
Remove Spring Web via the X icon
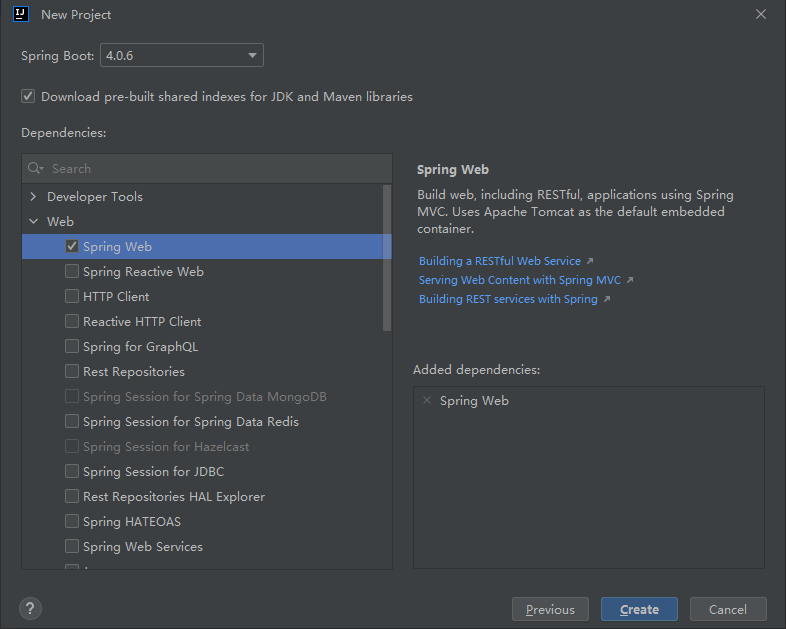coord(427,400)
